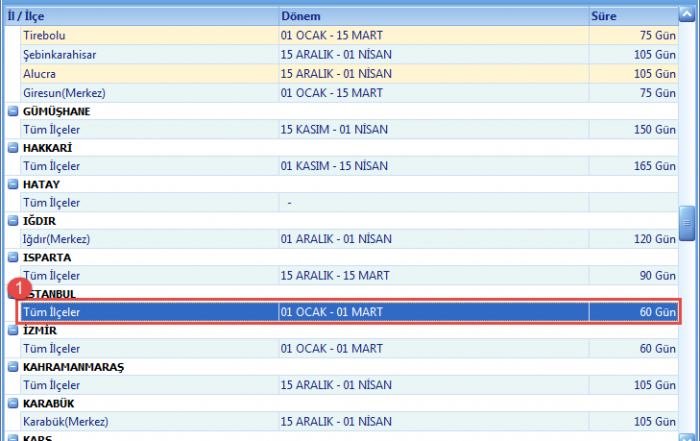Collapse the KAHRAMANMARAŞ province group

[13, 367]
